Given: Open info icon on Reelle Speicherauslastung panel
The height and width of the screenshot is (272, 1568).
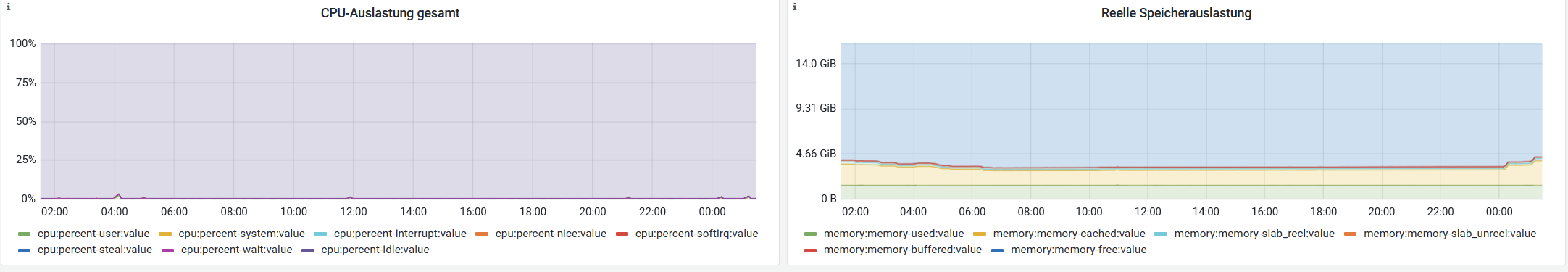Looking at the screenshot, I should [795, 7].
